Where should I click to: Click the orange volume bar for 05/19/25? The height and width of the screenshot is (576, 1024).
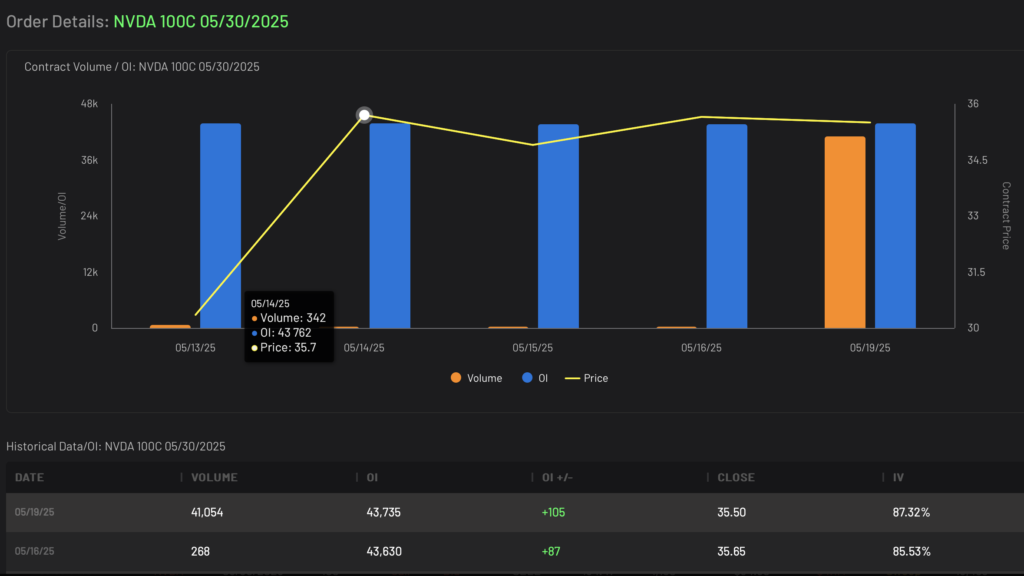tap(844, 232)
